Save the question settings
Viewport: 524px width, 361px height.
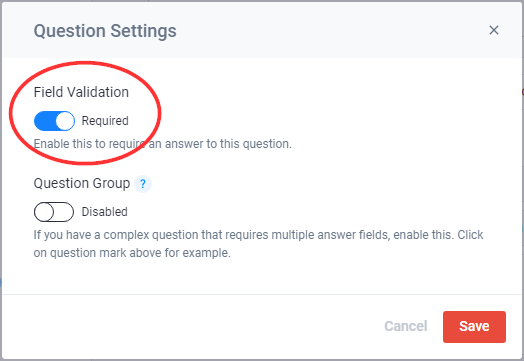point(474,327)
